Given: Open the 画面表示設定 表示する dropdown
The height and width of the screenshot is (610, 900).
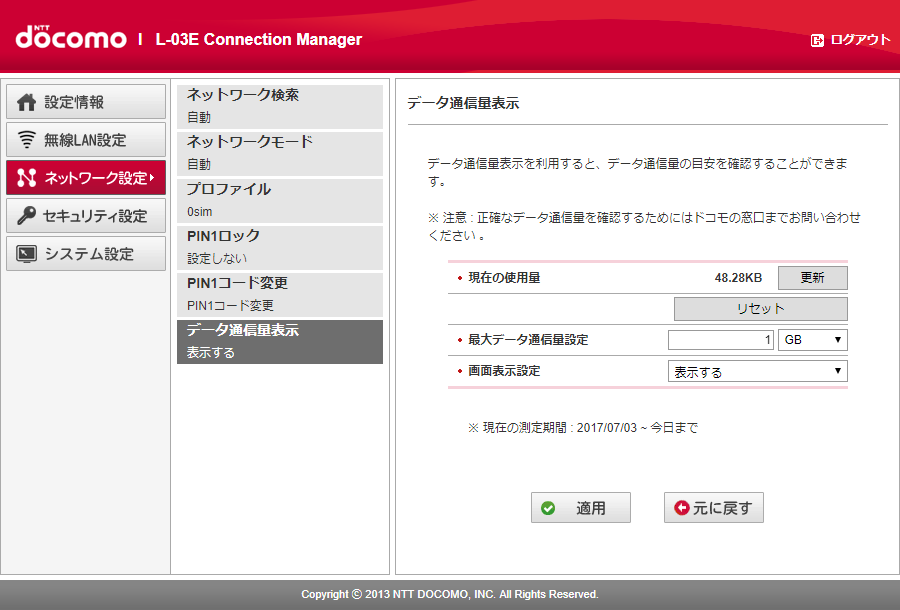Looking at the screenshot, I should (757, 371).
